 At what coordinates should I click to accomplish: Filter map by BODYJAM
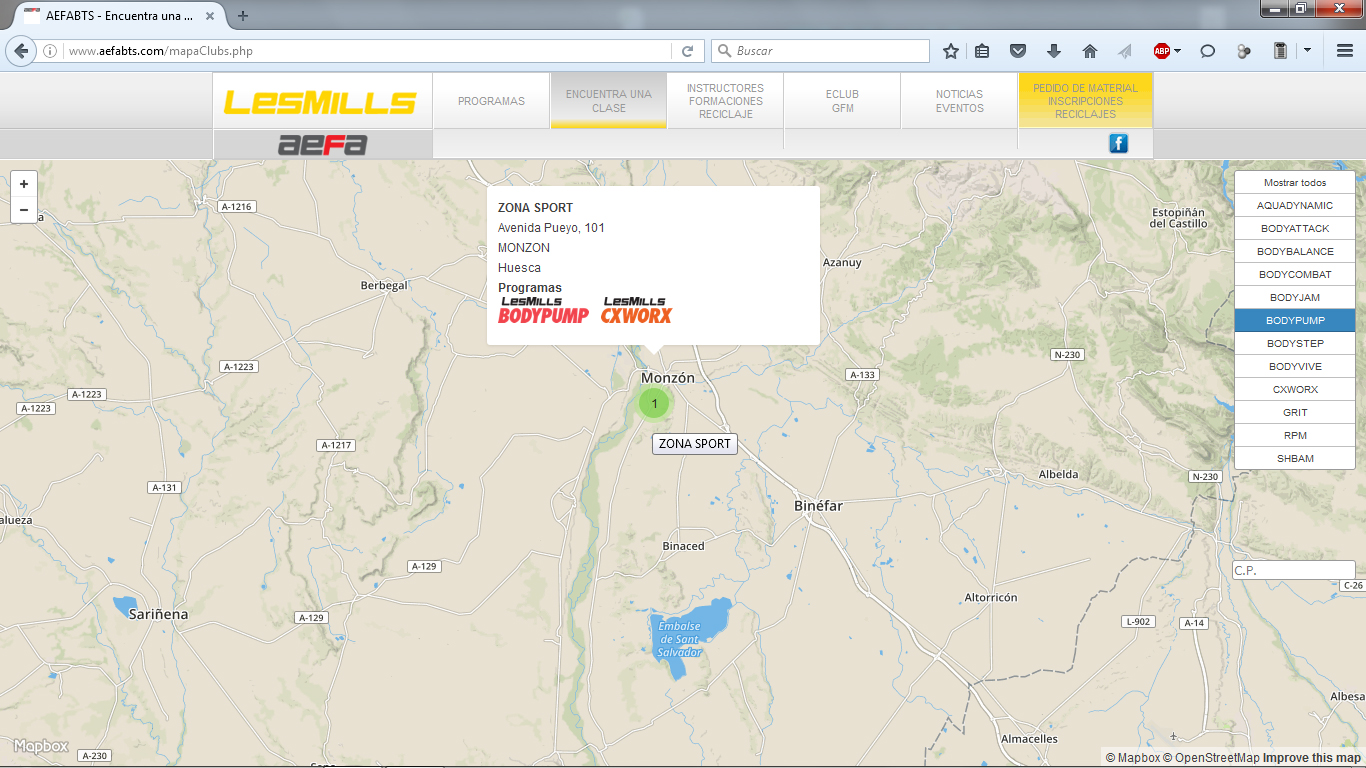point(1295,298)
